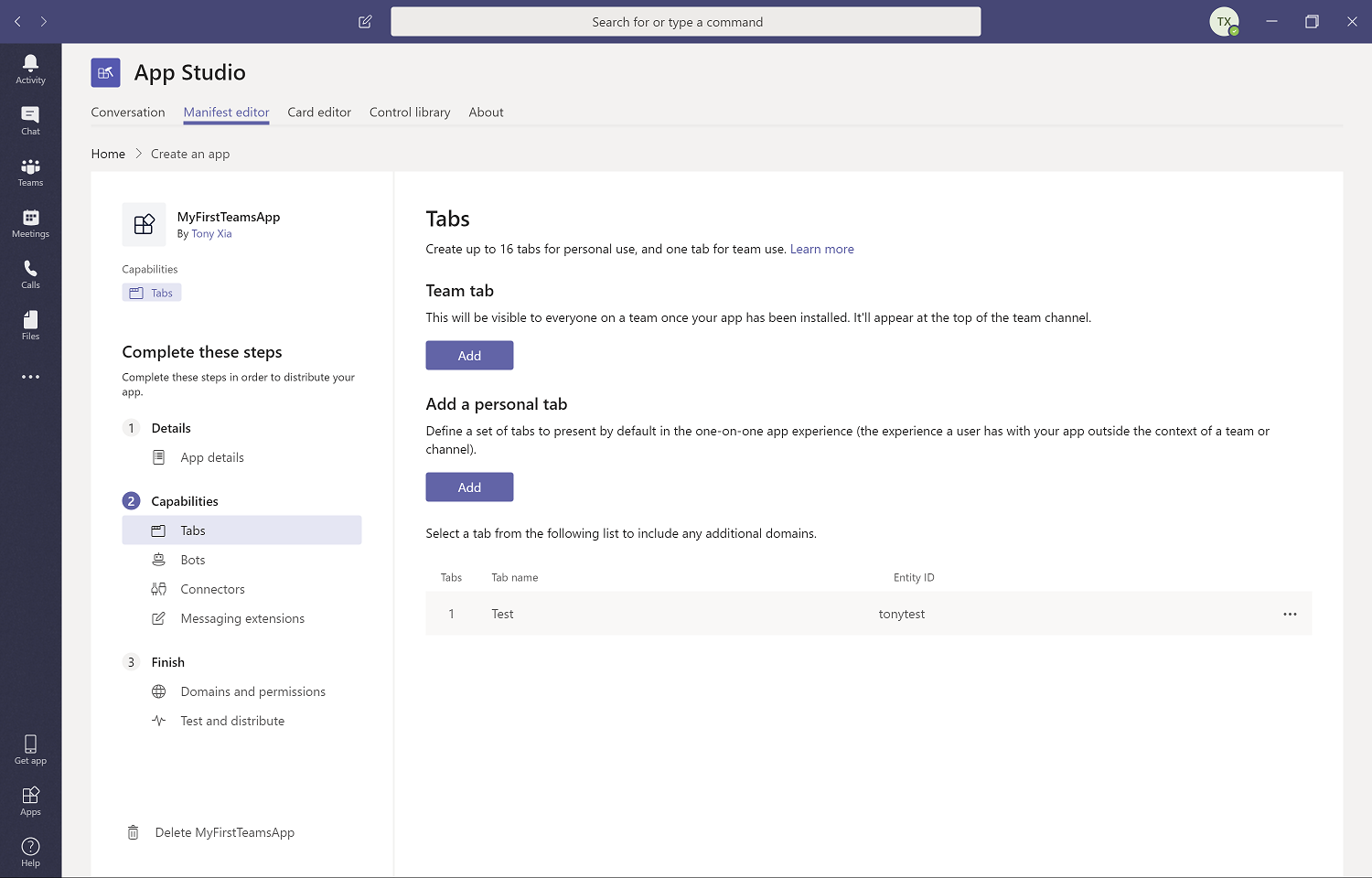Click Add under Add a personal tab
Image resolution: width=1372 pixels, height=878 pixels.
(x=469, y=487)
